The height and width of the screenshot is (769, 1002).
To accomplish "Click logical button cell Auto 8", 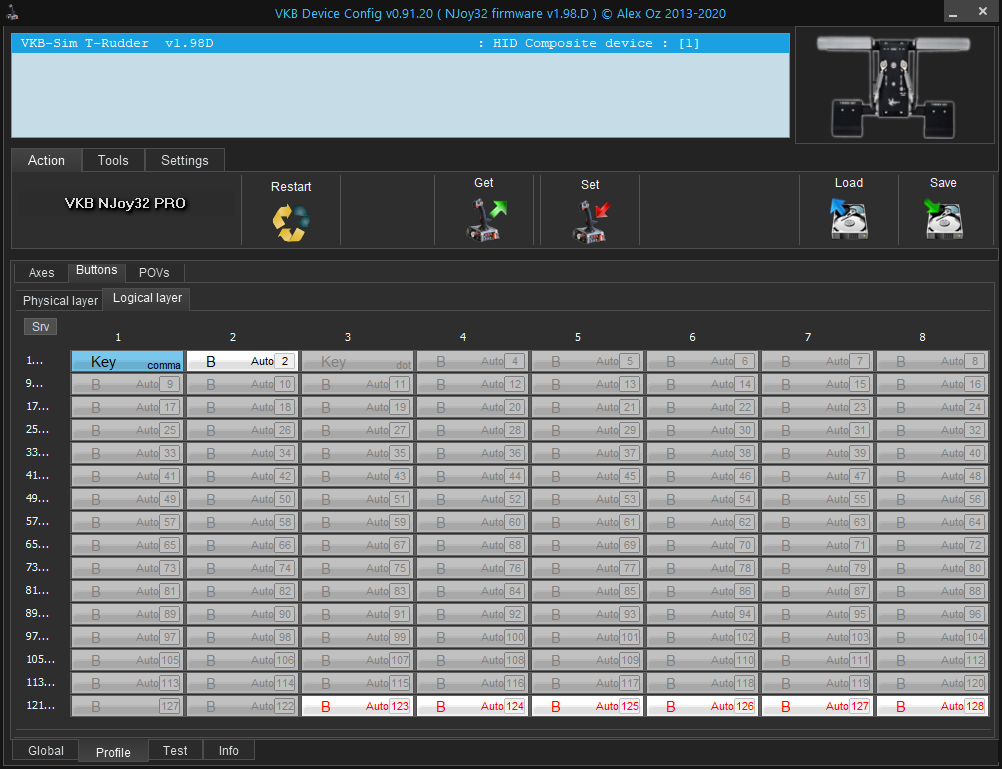I will pos(932,361).
